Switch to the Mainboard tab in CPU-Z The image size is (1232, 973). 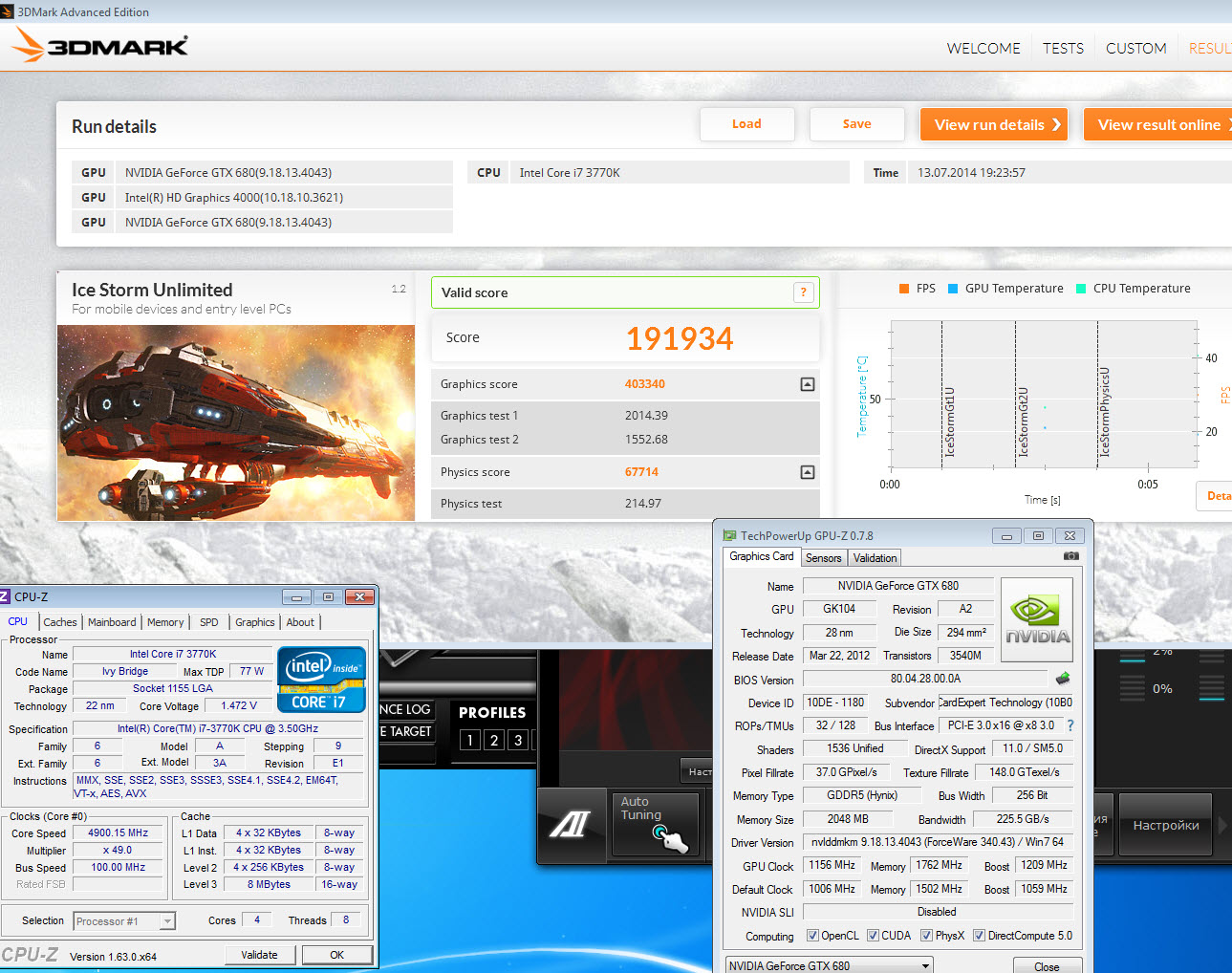pyautogui.click(x=112, y=622)
